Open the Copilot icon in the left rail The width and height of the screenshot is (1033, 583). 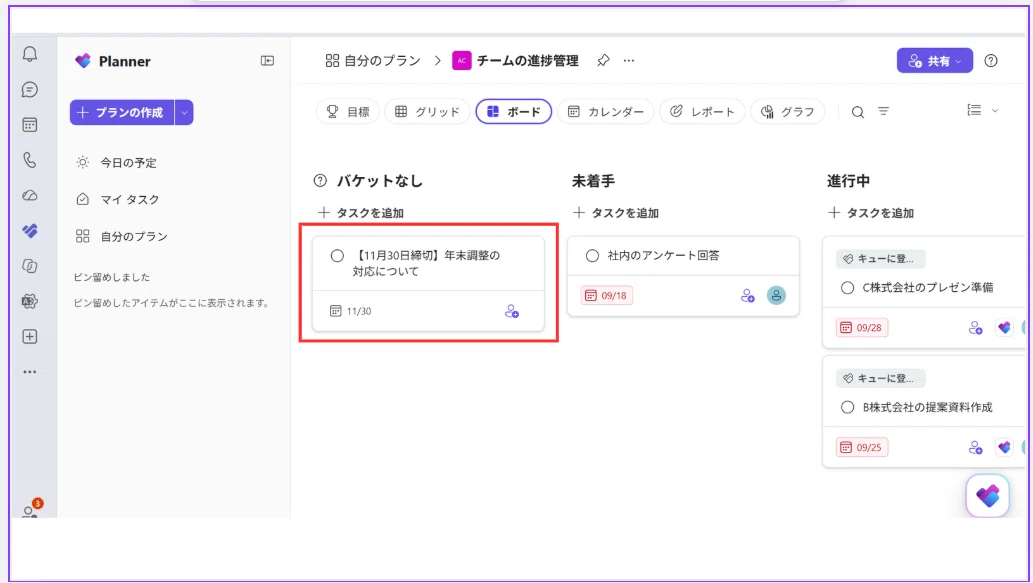pyautogui.click(x=30, y=265)
